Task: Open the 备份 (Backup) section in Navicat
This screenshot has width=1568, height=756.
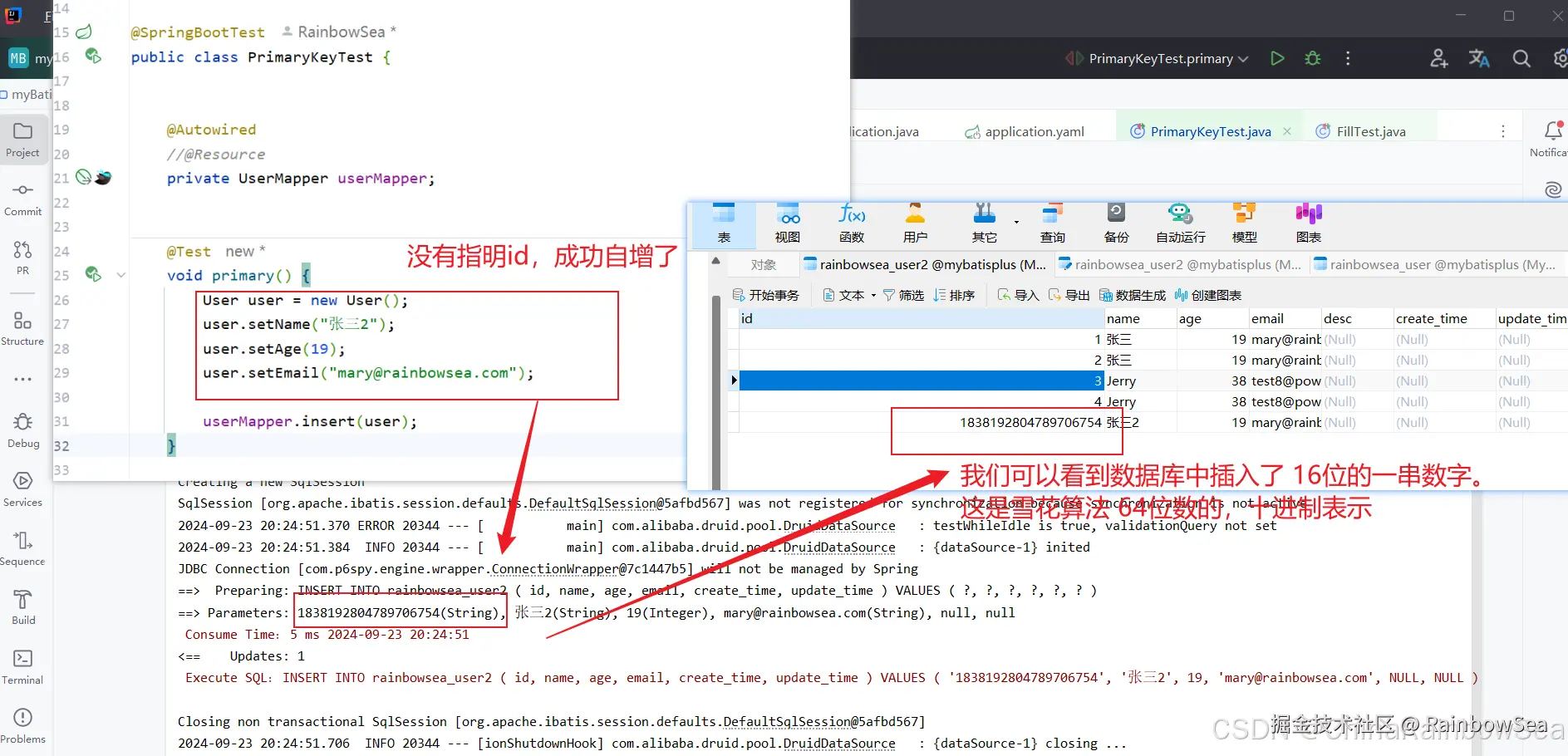Action: [x=1116, y=222]
